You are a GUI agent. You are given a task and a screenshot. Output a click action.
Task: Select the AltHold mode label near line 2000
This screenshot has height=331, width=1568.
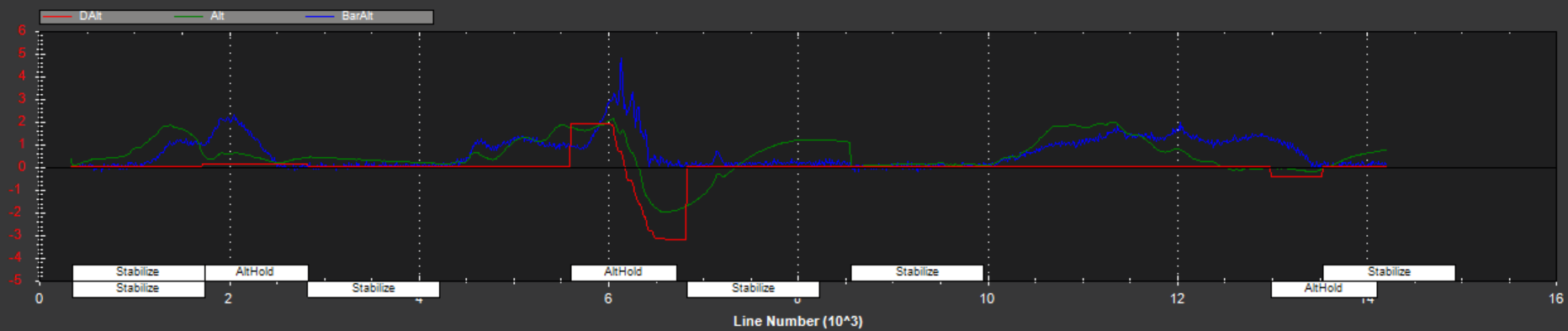(256, 272)
